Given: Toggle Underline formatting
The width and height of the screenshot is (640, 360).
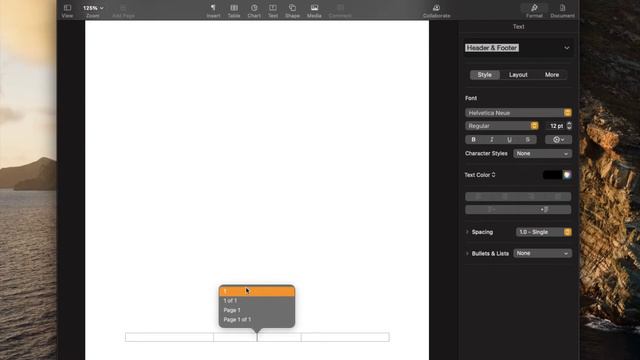Looking at the screenshot, I should click(x=509, y=140).
